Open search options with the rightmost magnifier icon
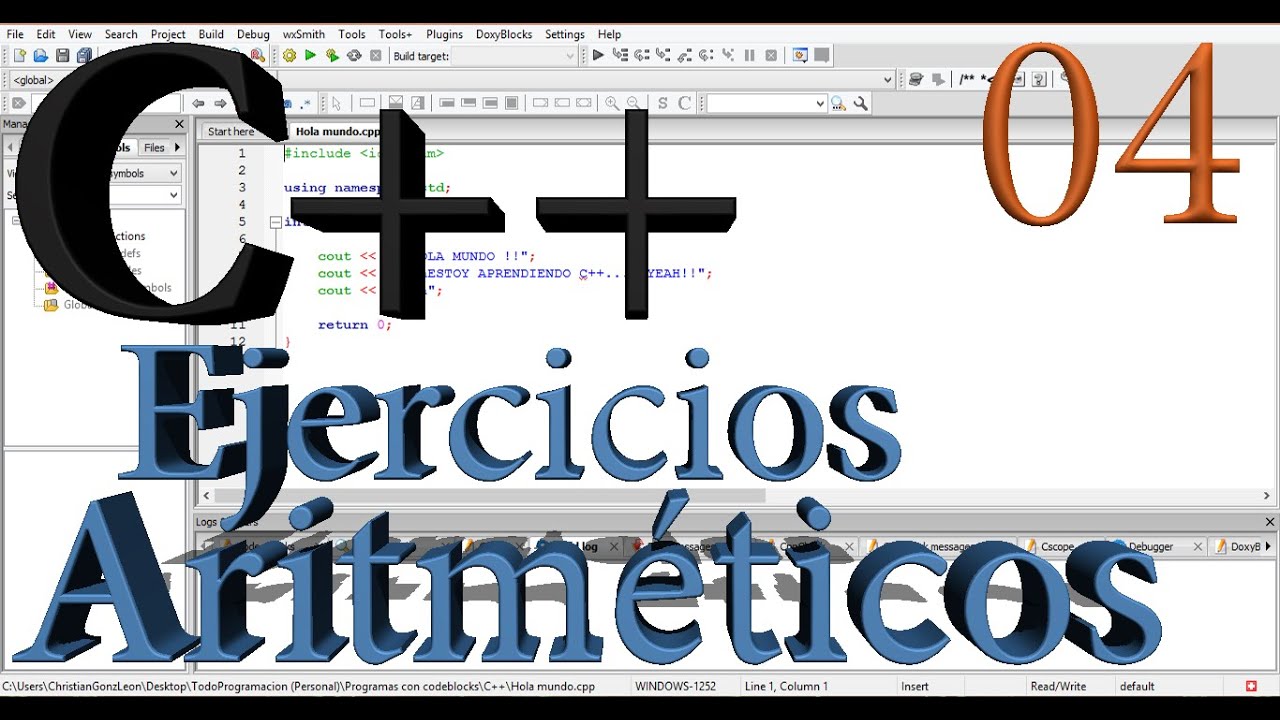The image size is (1280, 720). [860, 103]
